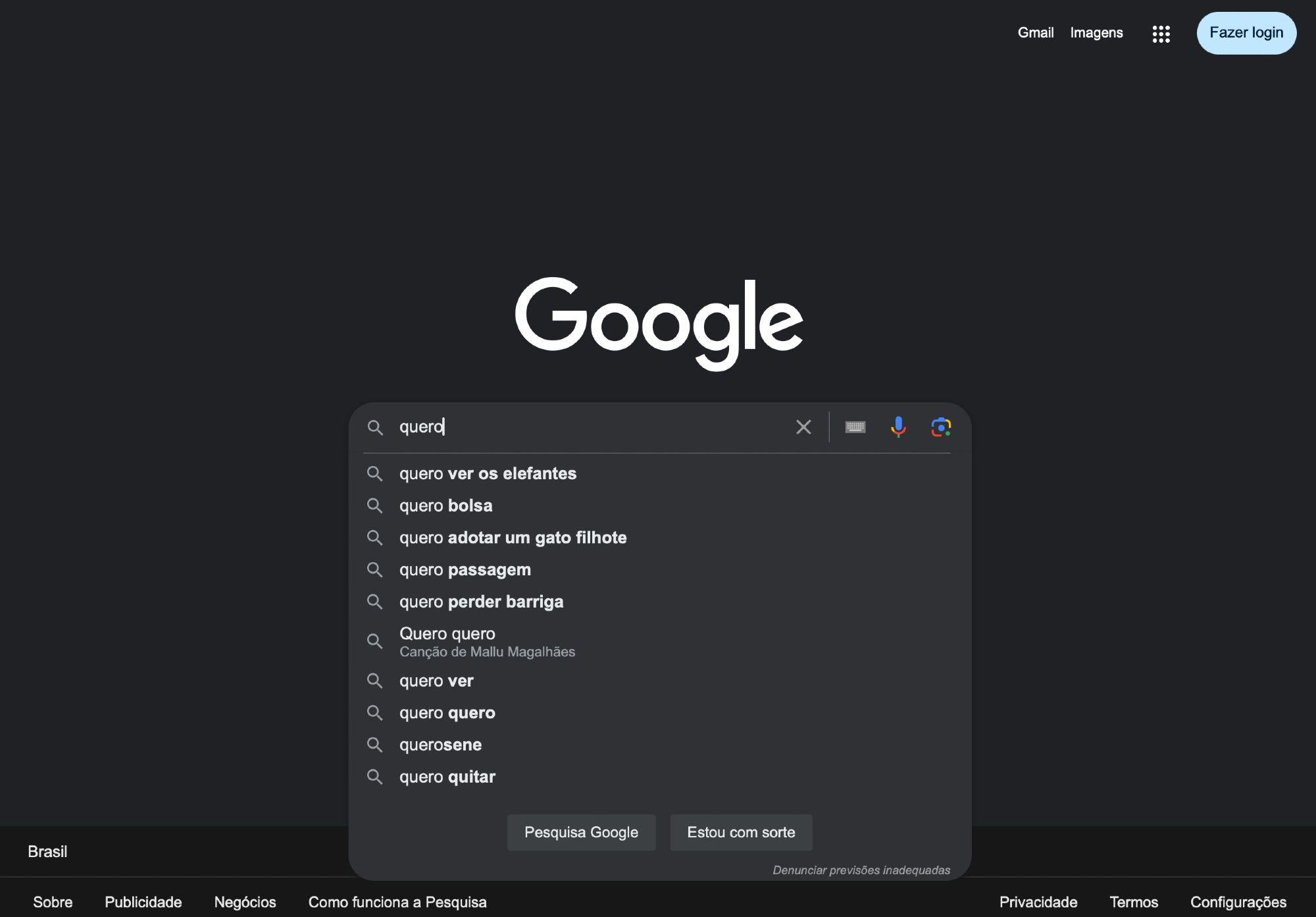Choose the lowercase 'quero quero' suggestion
The height and width of the screenshot is (917, 1316).
659,713
